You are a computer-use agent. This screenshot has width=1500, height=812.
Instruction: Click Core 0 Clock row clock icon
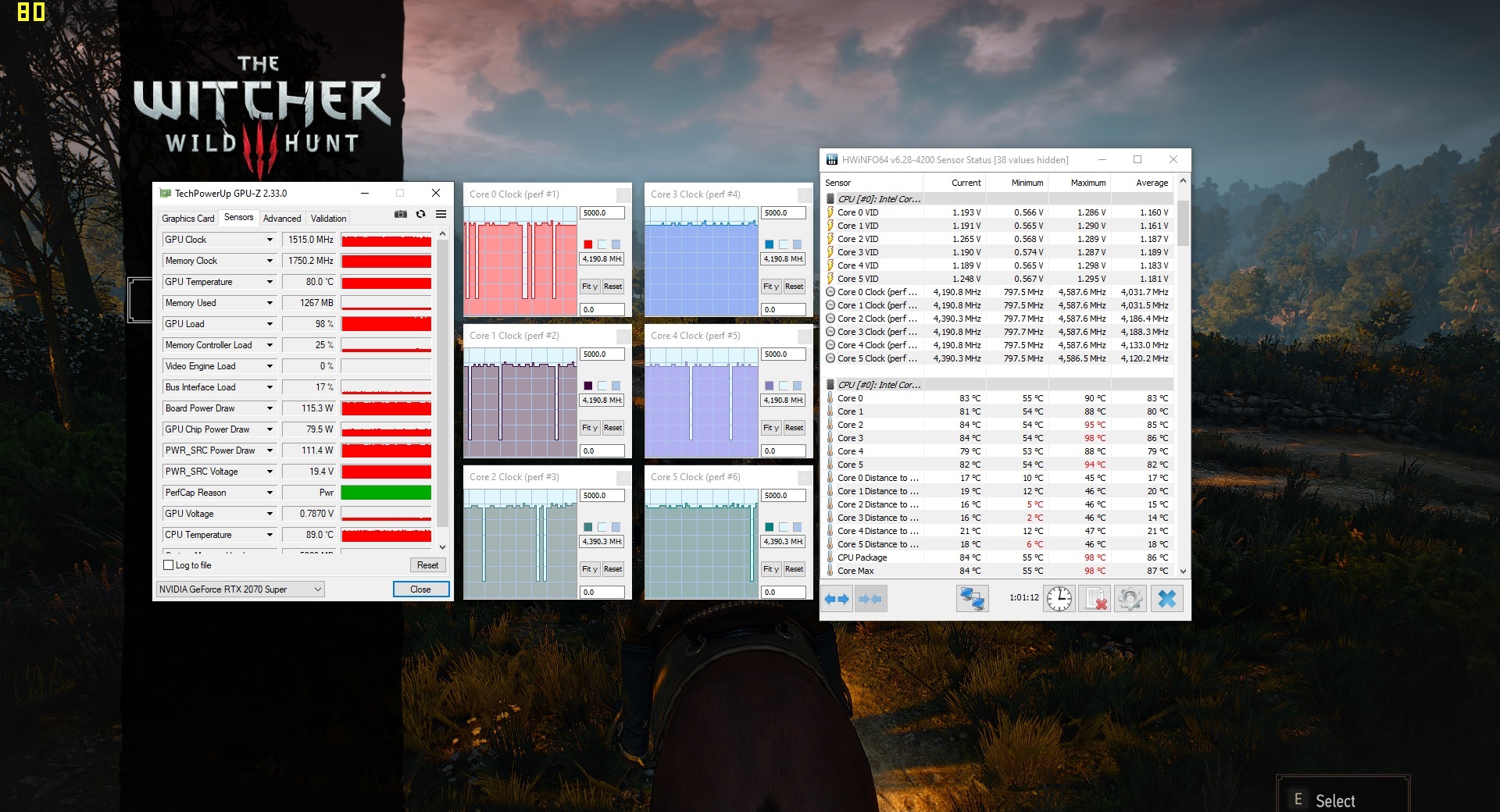830,292
